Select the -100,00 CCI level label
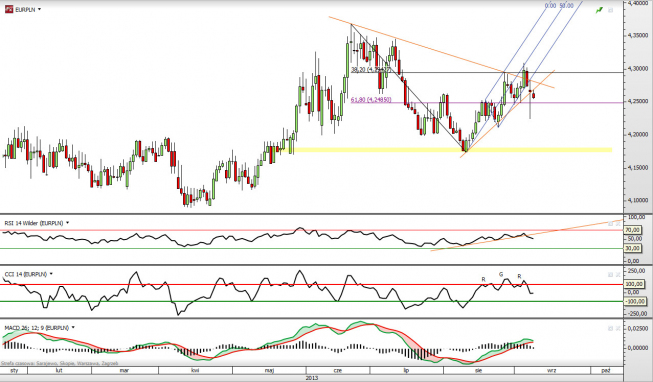The height and width of the screenshot is (382, 653). (635, 301)
